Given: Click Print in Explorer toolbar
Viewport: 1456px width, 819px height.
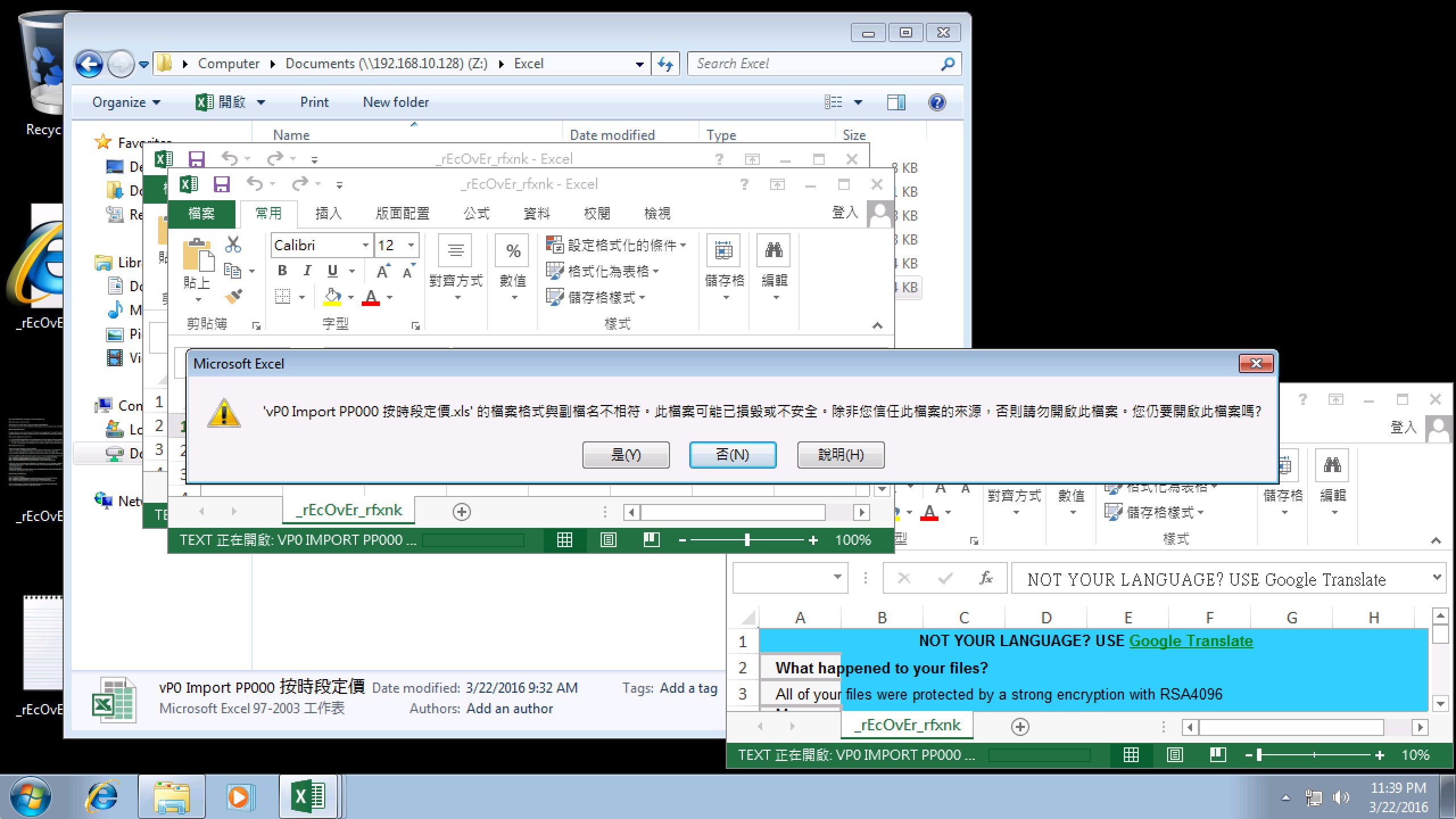Looking at the screenshot, I should click(315, 102).
